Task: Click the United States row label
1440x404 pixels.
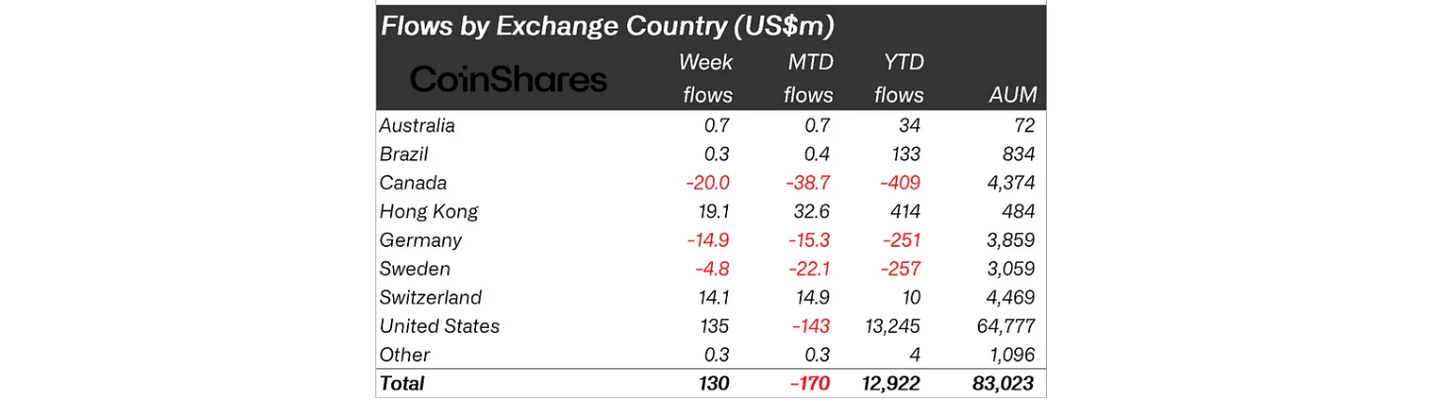Action: pyautogui.click(x=439, y=326)
